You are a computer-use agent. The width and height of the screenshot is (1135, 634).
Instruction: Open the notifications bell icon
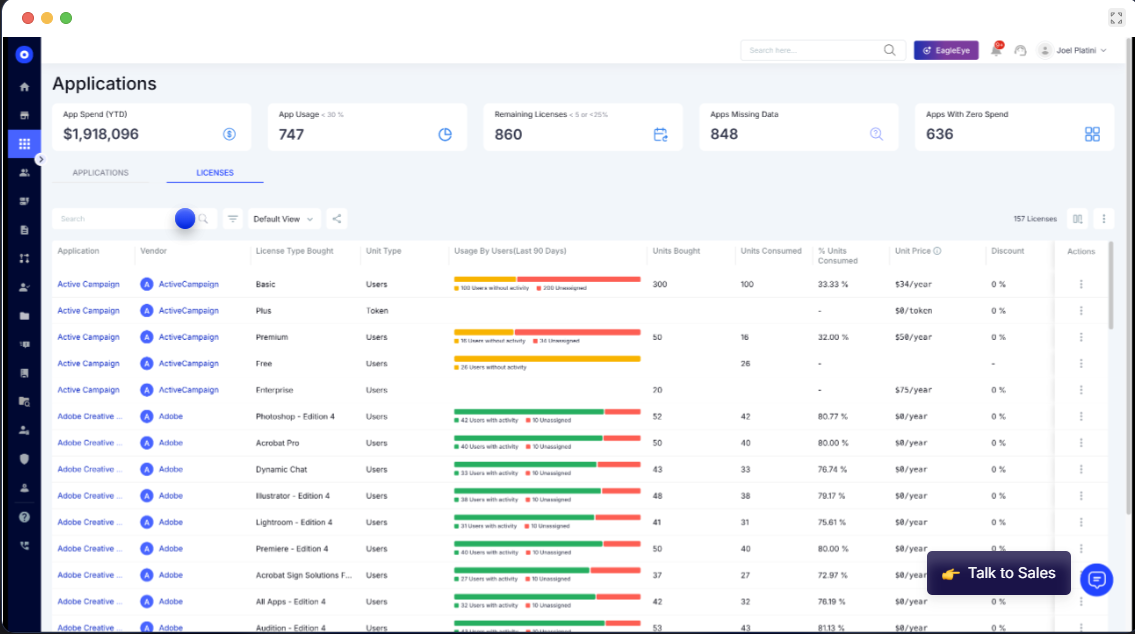(x=997, y=49)
